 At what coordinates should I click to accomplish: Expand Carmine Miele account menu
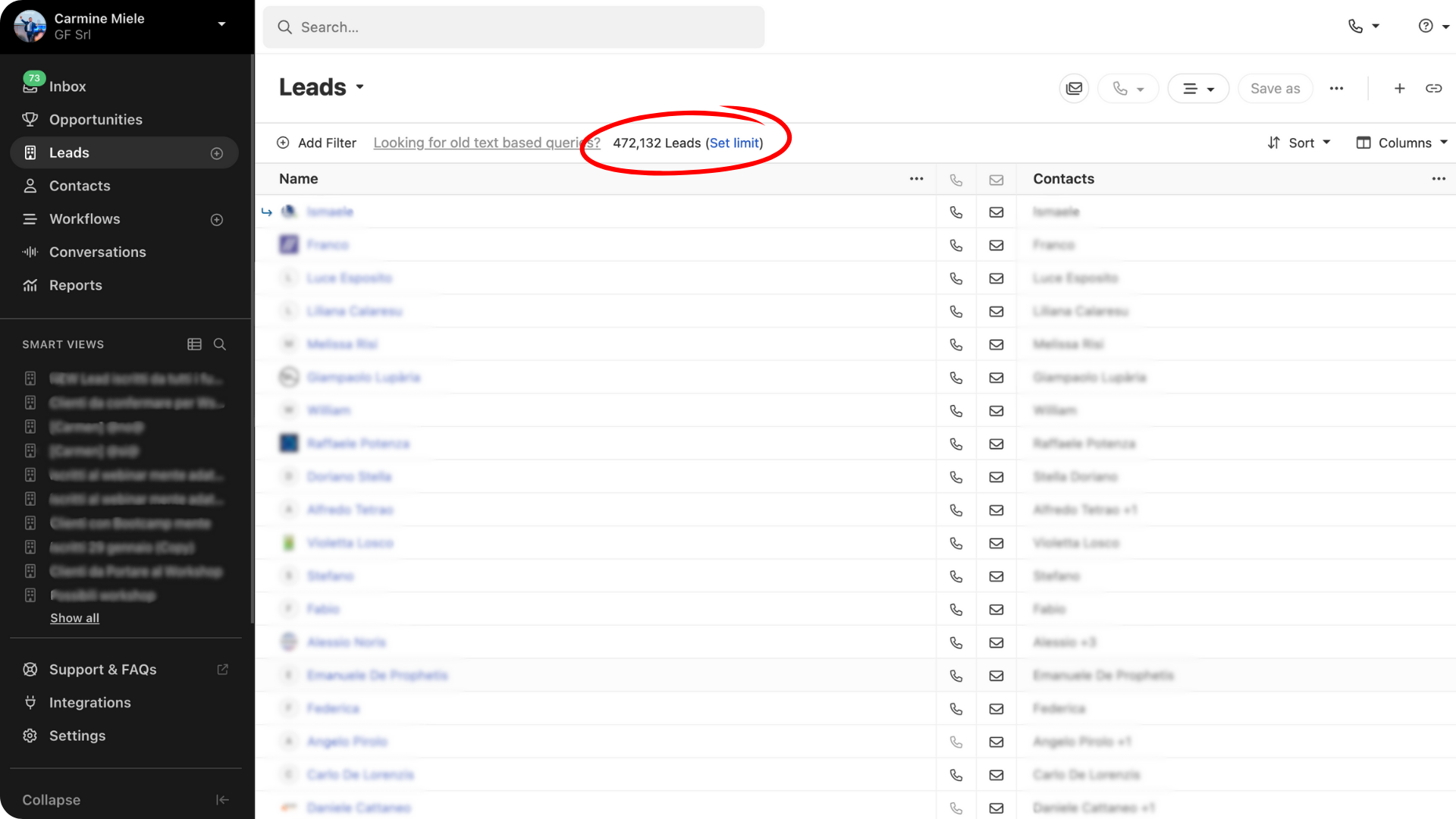(x=221, y=24)
